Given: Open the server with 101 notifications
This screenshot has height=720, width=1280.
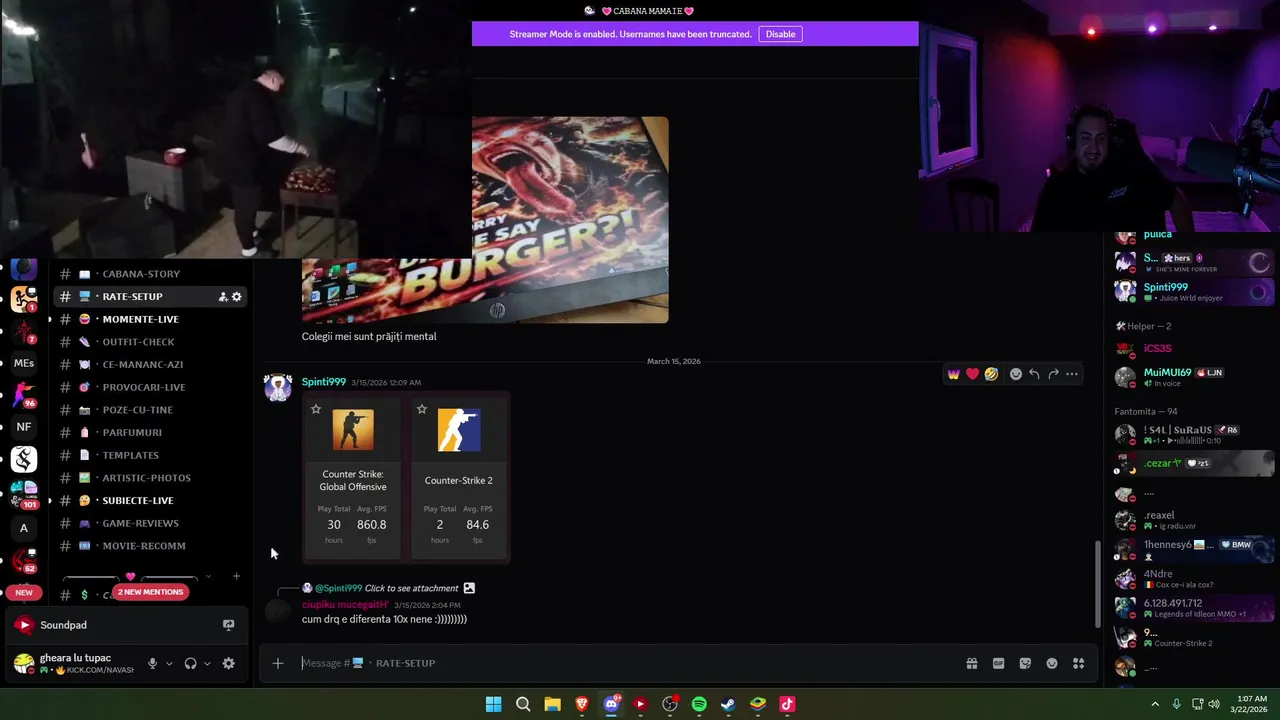Looking at the screenshot, I should (x=24, y=494).
